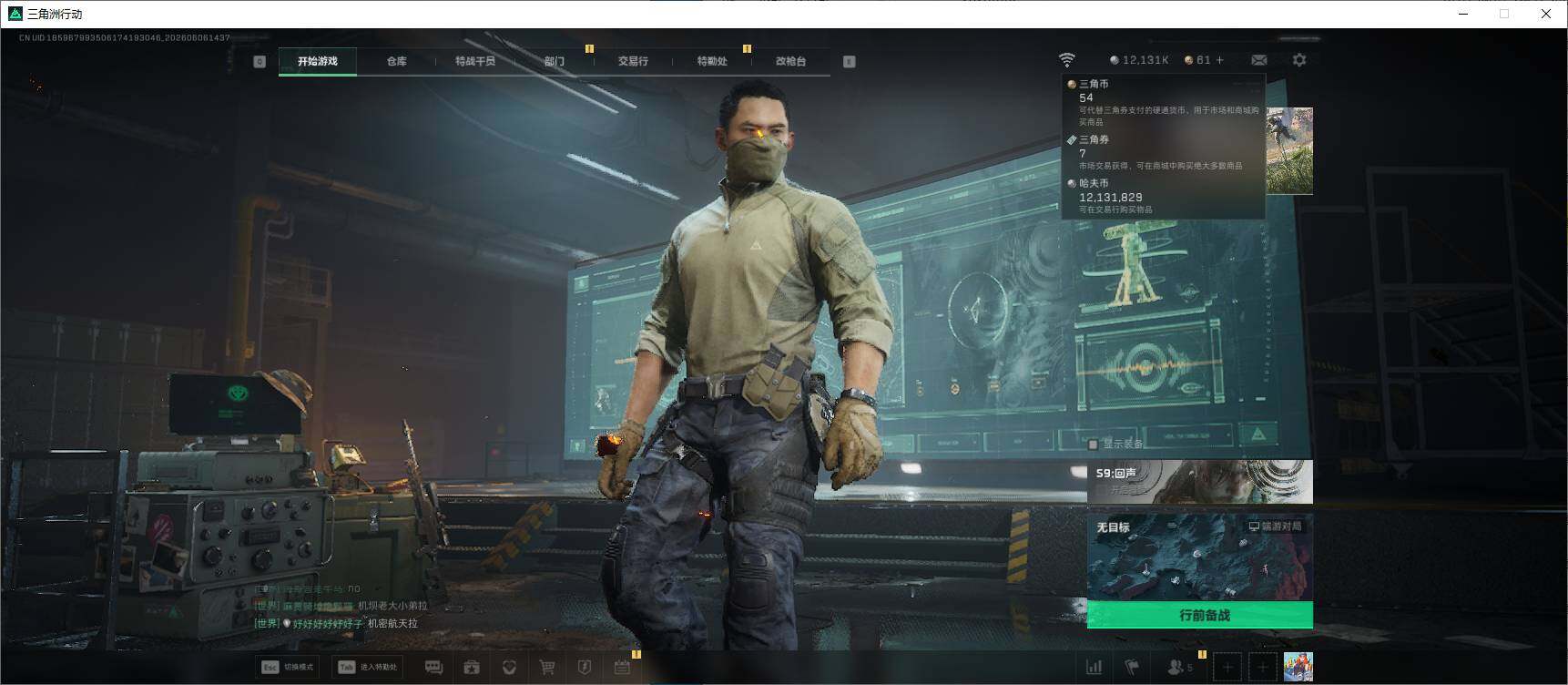Image resolution: width=1568 pixels, height=685 pixels.
Task: Click the right key hint beside 改枪台
Action: (x=849, y=61)
